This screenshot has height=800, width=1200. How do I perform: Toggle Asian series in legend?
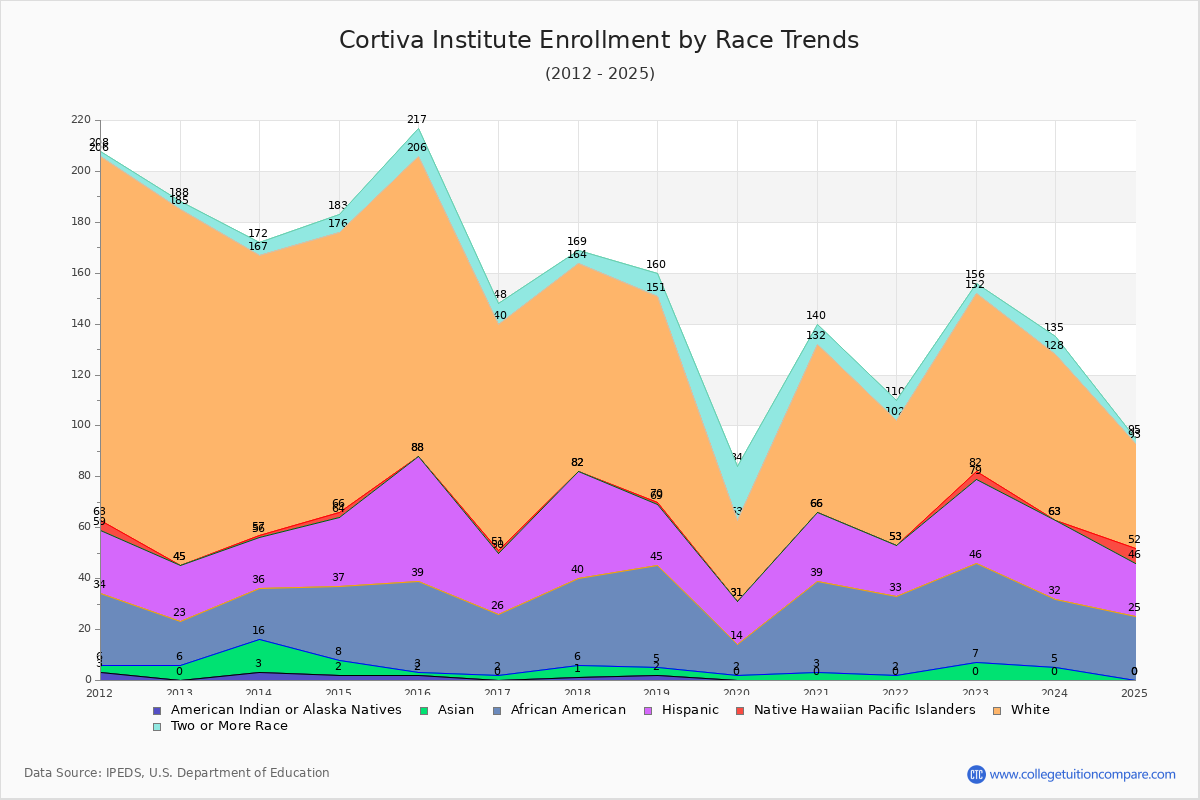point(446,710)
